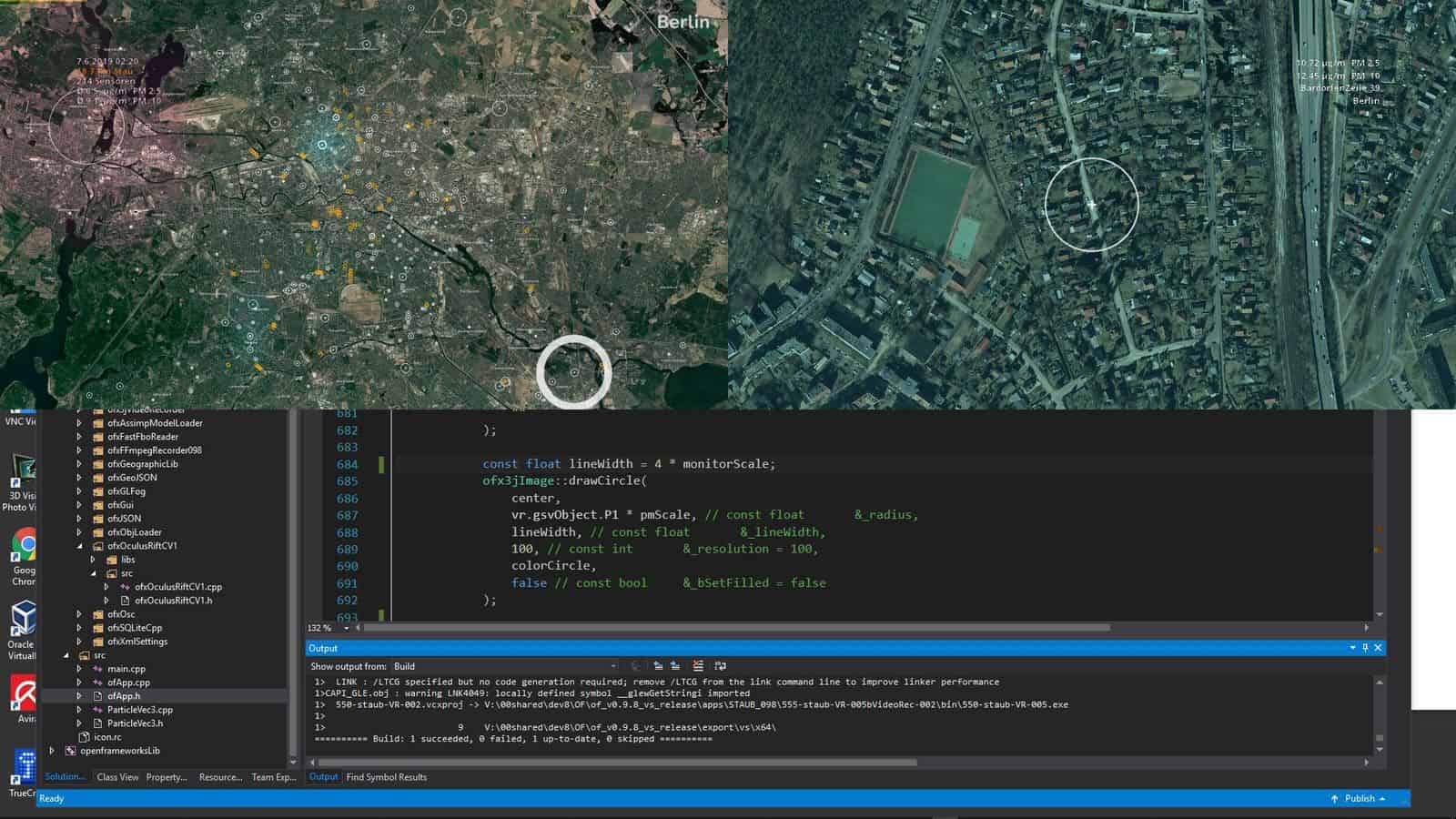
Task: Click white circle marker on Berlin map
Action: tap(573, 372)
